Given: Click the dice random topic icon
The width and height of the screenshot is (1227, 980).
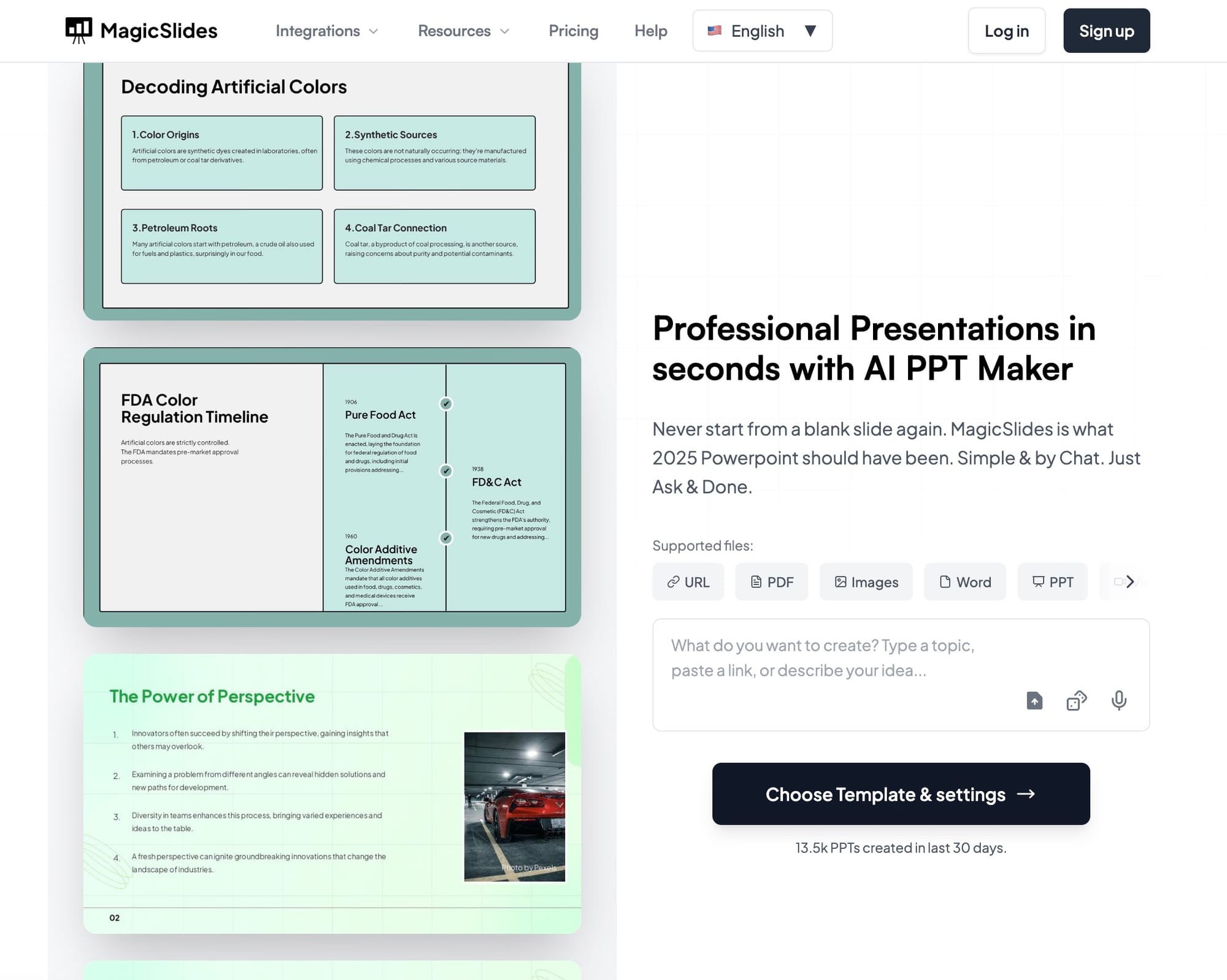Looking at the screenshot, I should pyautogui.click(x=1076, y=700).
